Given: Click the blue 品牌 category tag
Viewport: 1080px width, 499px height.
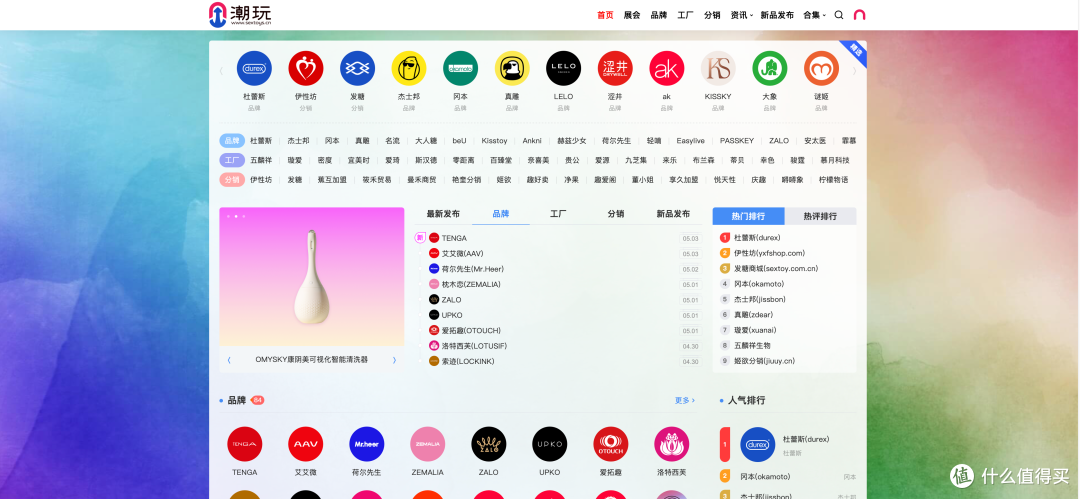Looking at the screenshot, I should [x=232, y=141].
